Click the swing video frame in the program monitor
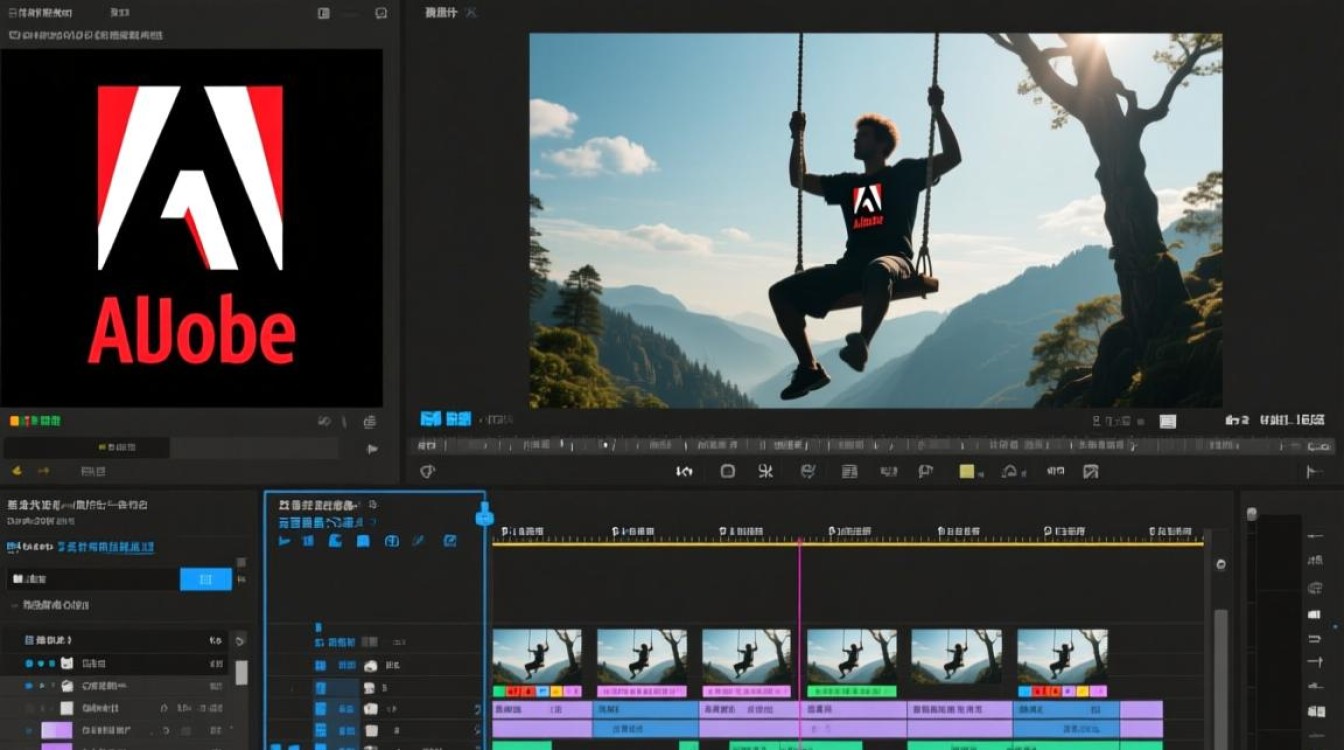Screen dimensions: 1344x750 (x=876, y=221)
